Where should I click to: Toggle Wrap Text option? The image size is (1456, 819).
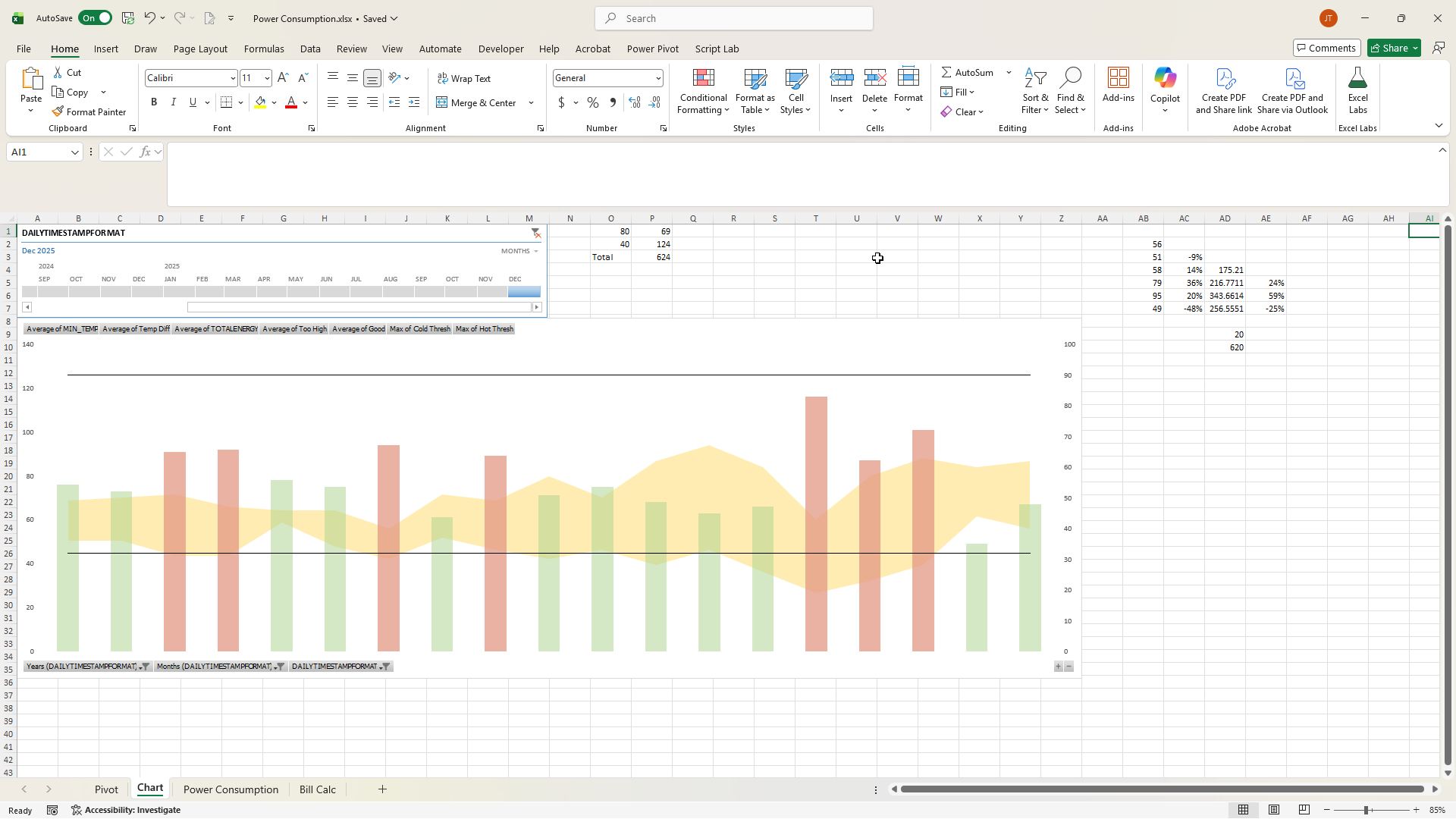464,79
